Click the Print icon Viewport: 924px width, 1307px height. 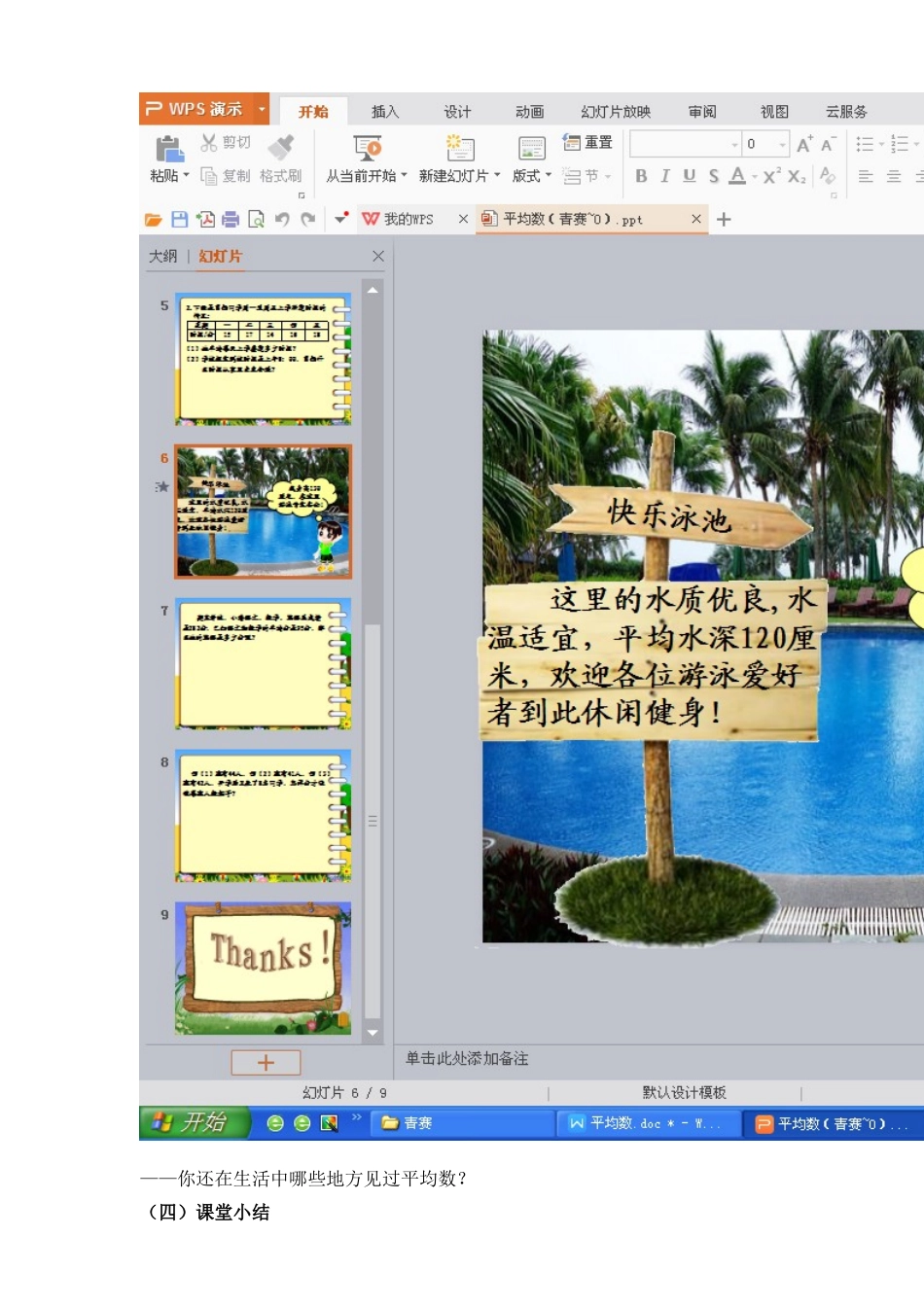pos(231,220)
